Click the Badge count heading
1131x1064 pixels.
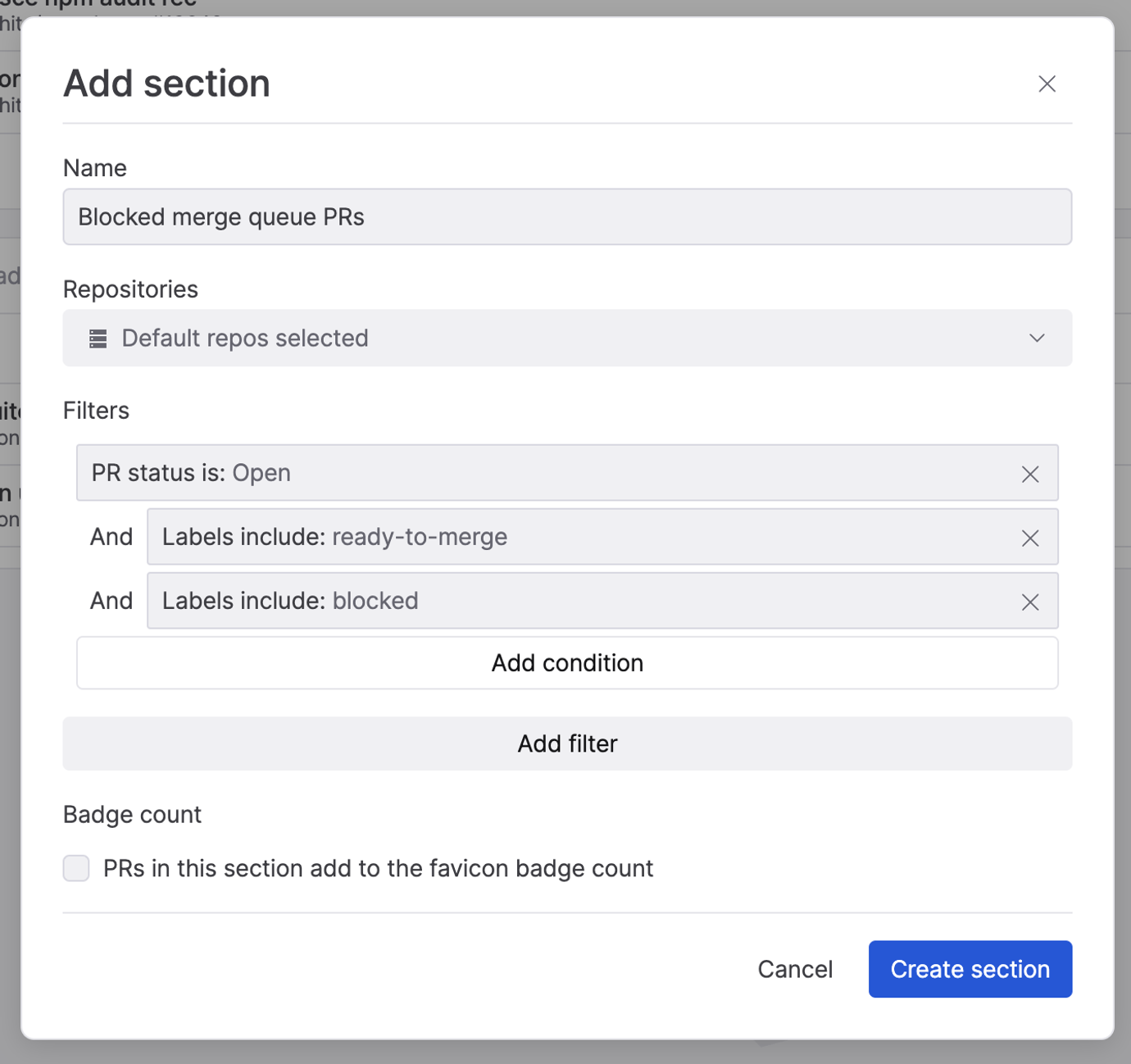[x=132, y=814]
